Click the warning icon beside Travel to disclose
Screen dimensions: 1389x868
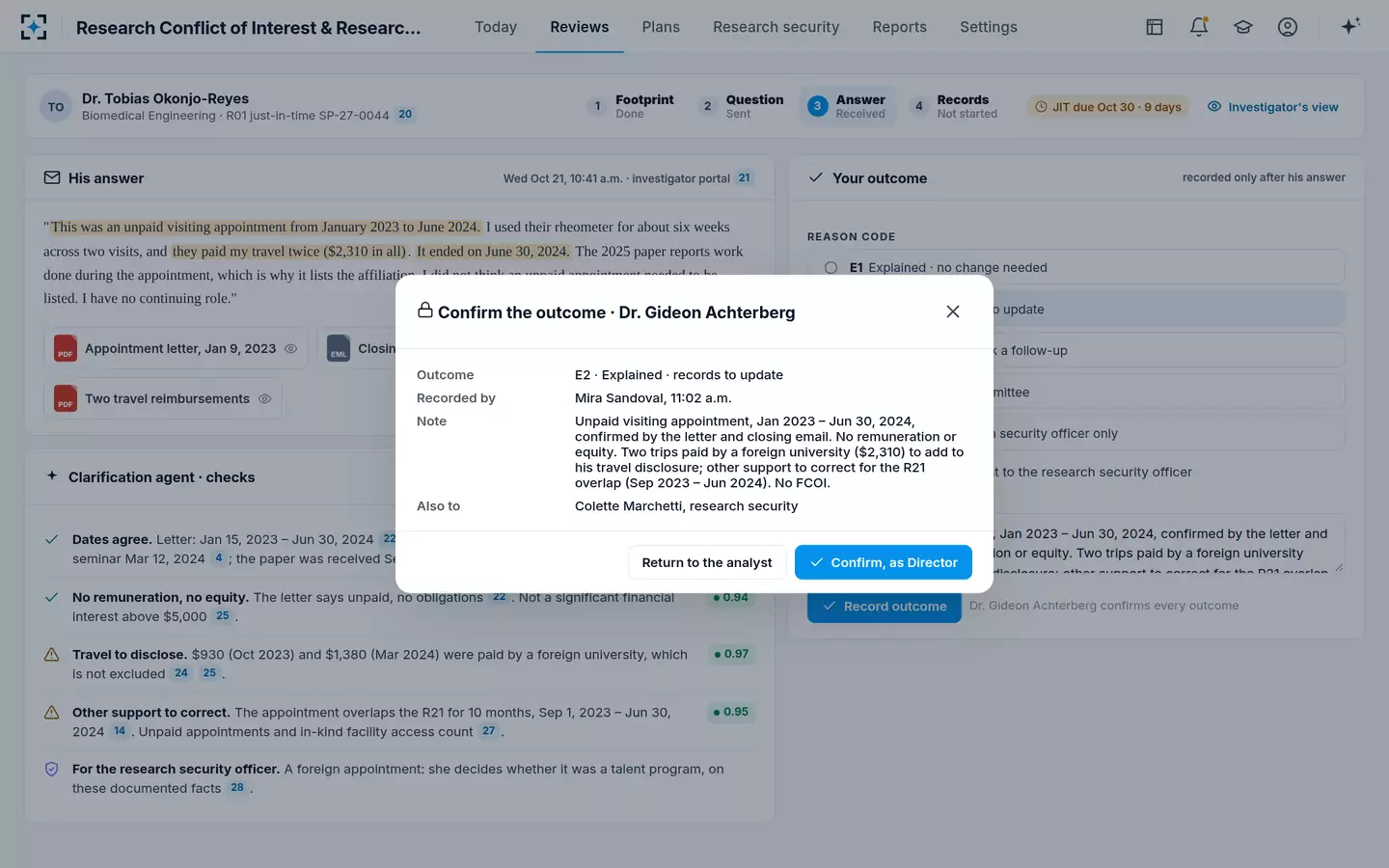[x=52, y=655]
